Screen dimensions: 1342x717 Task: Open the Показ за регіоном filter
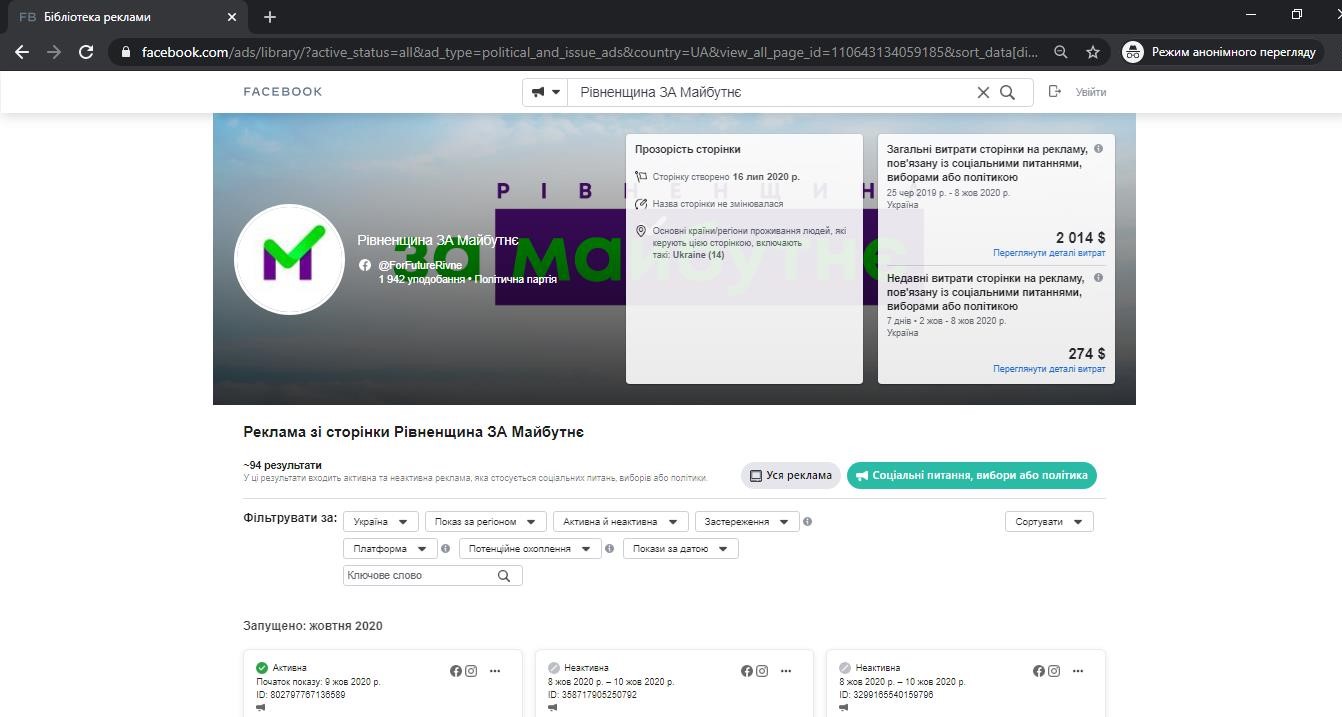486,522
